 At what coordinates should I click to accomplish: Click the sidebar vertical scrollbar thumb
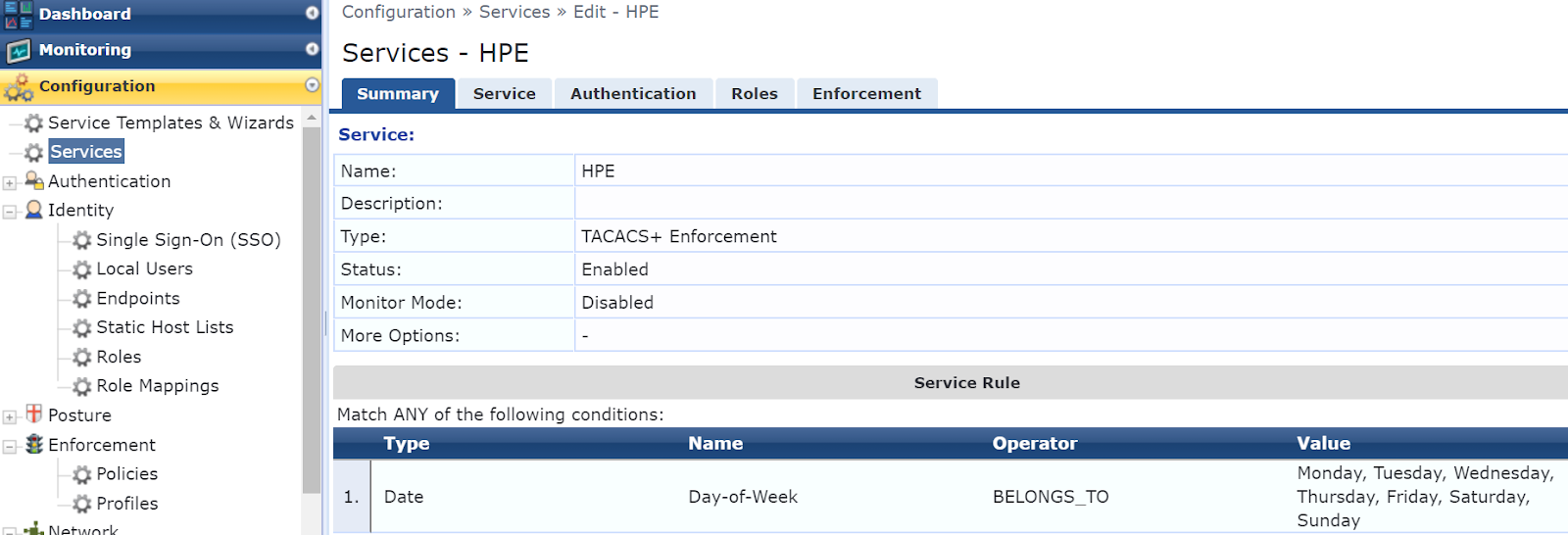[x=312, y=309]
